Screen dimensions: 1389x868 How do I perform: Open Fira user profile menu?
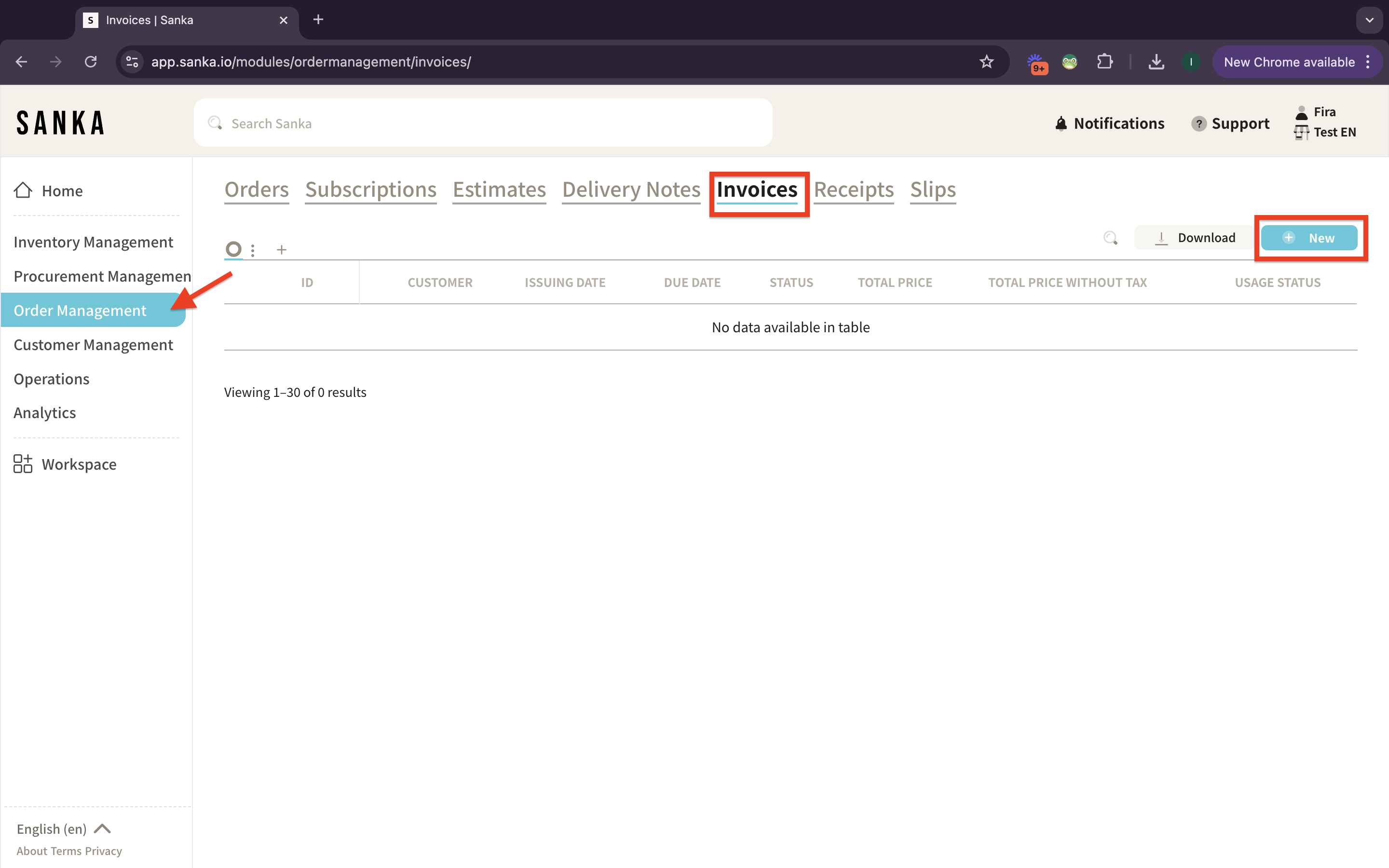(1323, 112)
